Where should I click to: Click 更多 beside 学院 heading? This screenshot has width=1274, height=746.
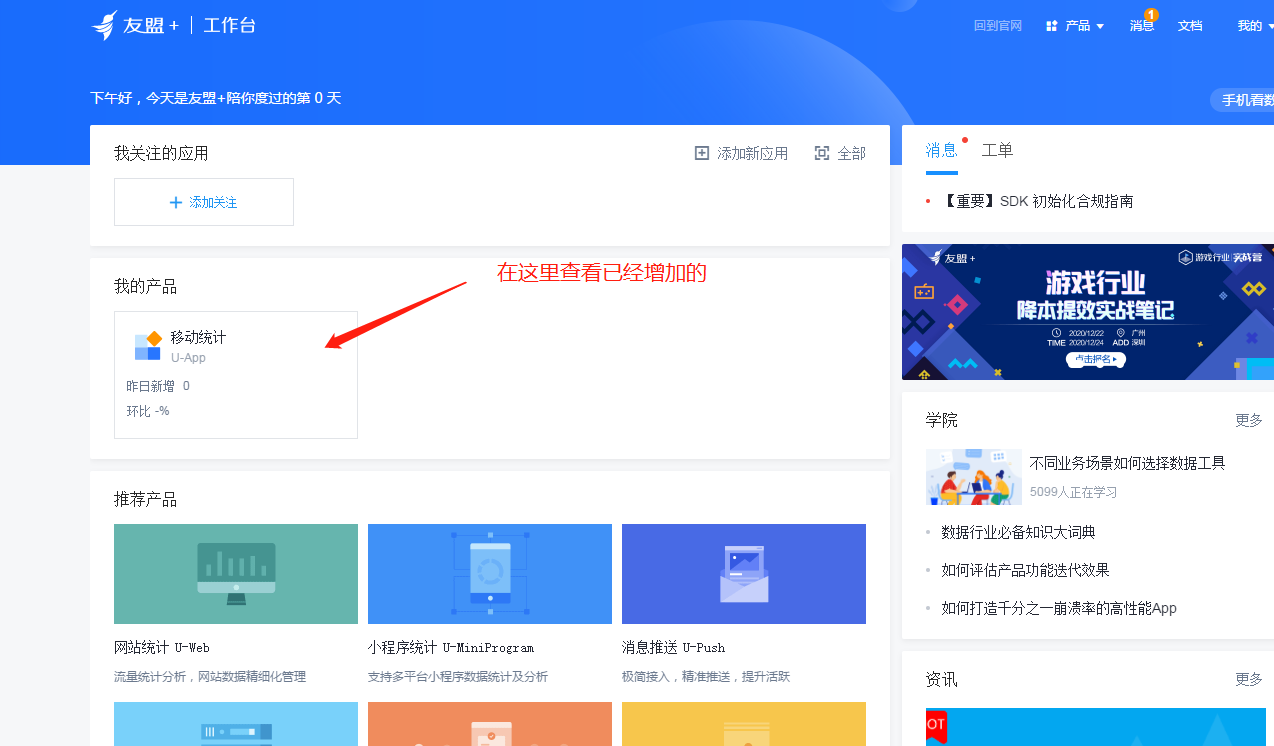tap(1248, 420)
